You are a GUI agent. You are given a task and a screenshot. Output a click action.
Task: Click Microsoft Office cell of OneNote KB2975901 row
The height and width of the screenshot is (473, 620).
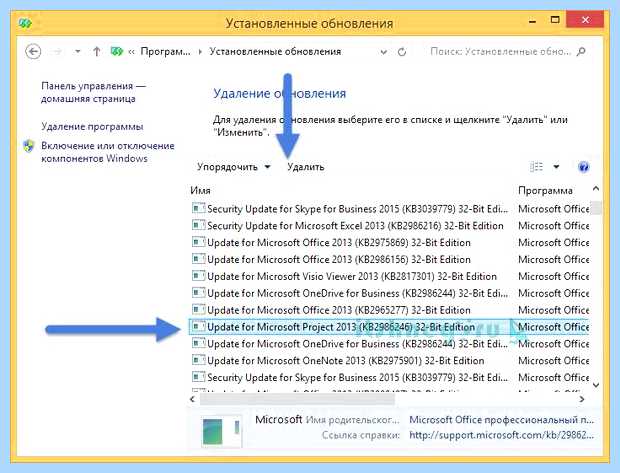pyautogui.click(x=554, y=361)
